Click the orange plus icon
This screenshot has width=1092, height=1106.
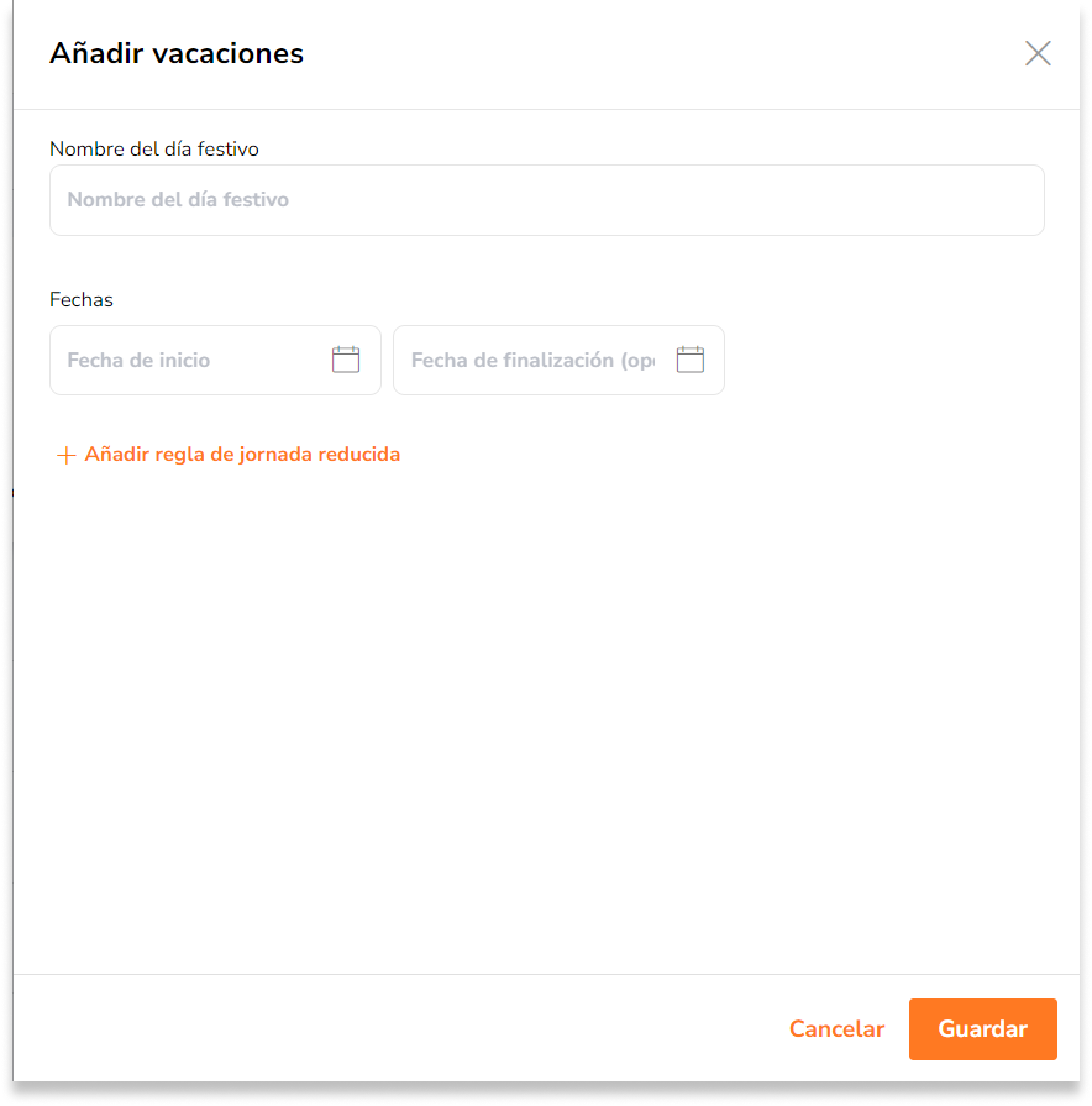point(66,455)
